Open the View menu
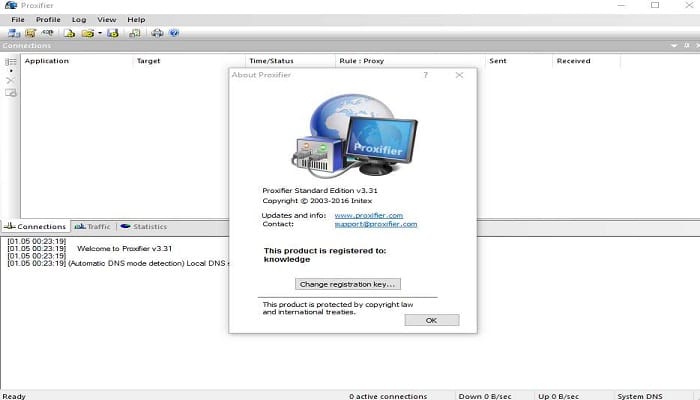Image resolution: width=700 pixels, height=400 pixels. tap(107, 20)
